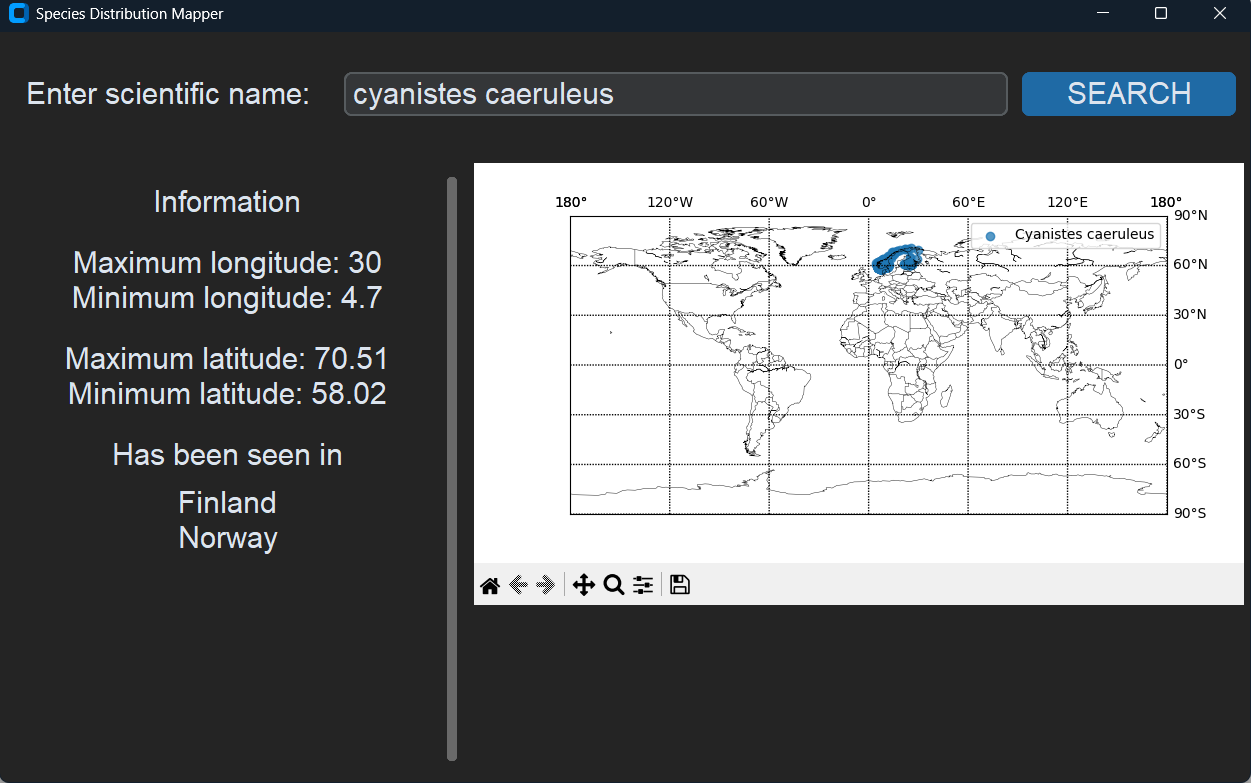Minimize the Species Distribution Mapper window
Viewport: 1251px width, 783px height.
pos(1103,14)
